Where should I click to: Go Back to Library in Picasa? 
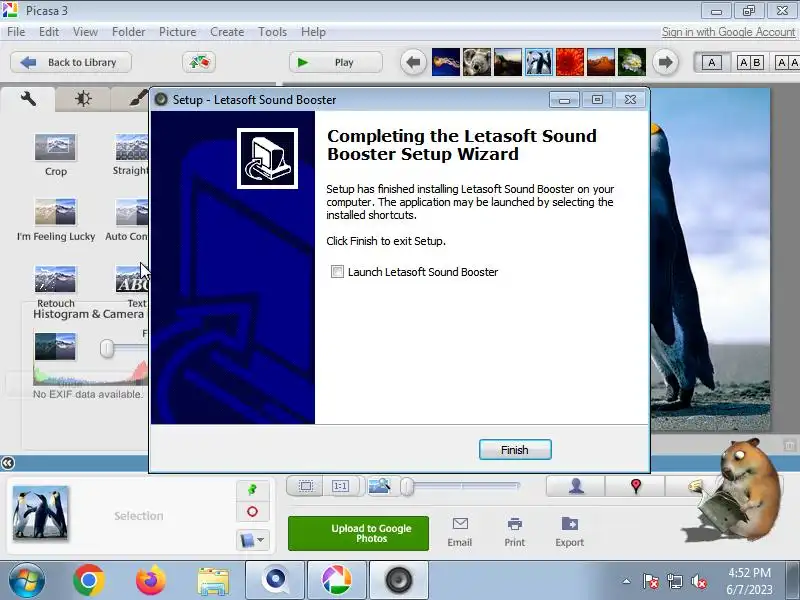click(71, 62)
